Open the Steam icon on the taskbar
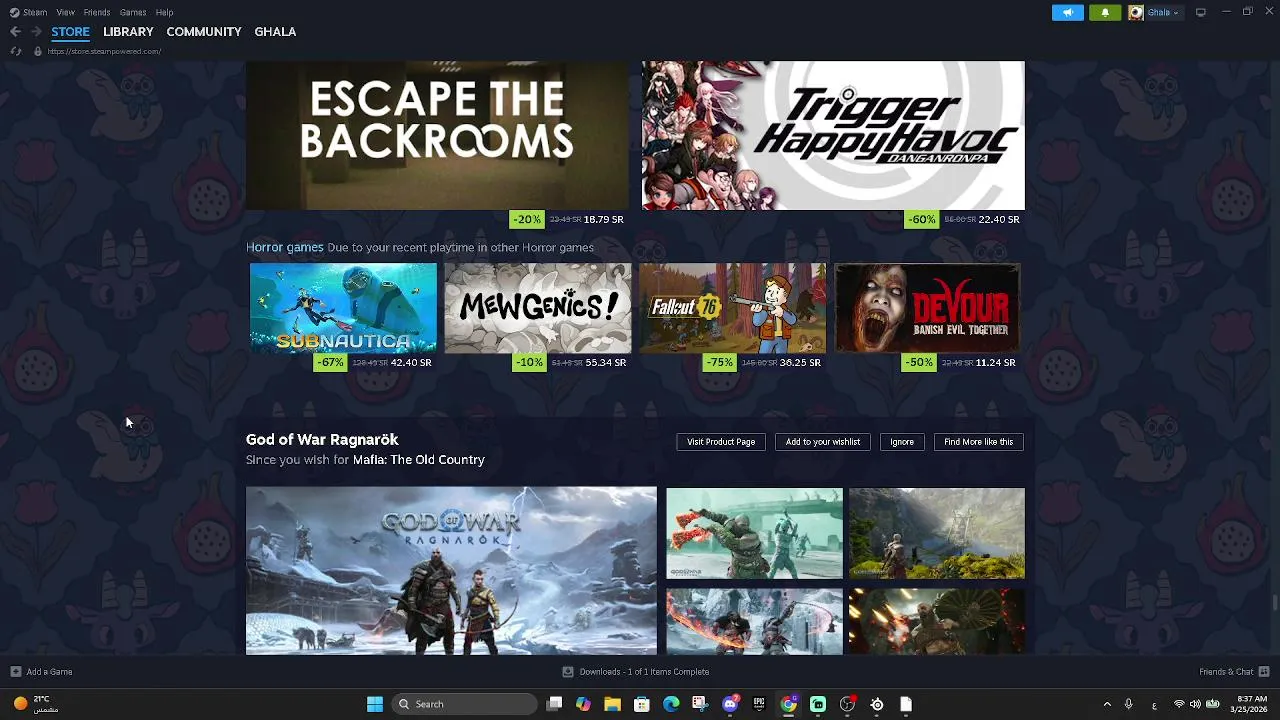This screenshot has height=720, width=1280. [877, 704]
